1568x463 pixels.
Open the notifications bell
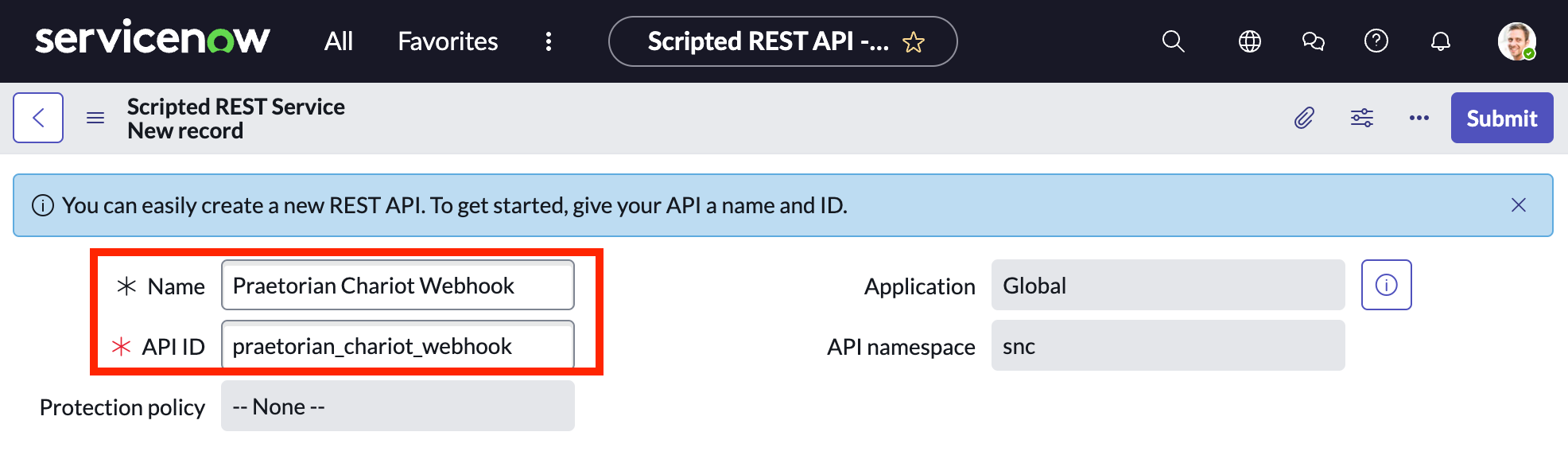[x=1441, y=41]
